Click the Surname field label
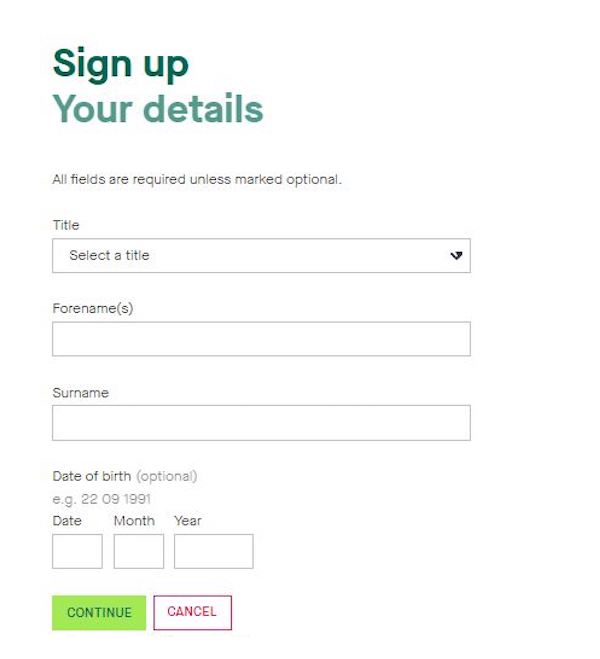 (x=80, y=393)
